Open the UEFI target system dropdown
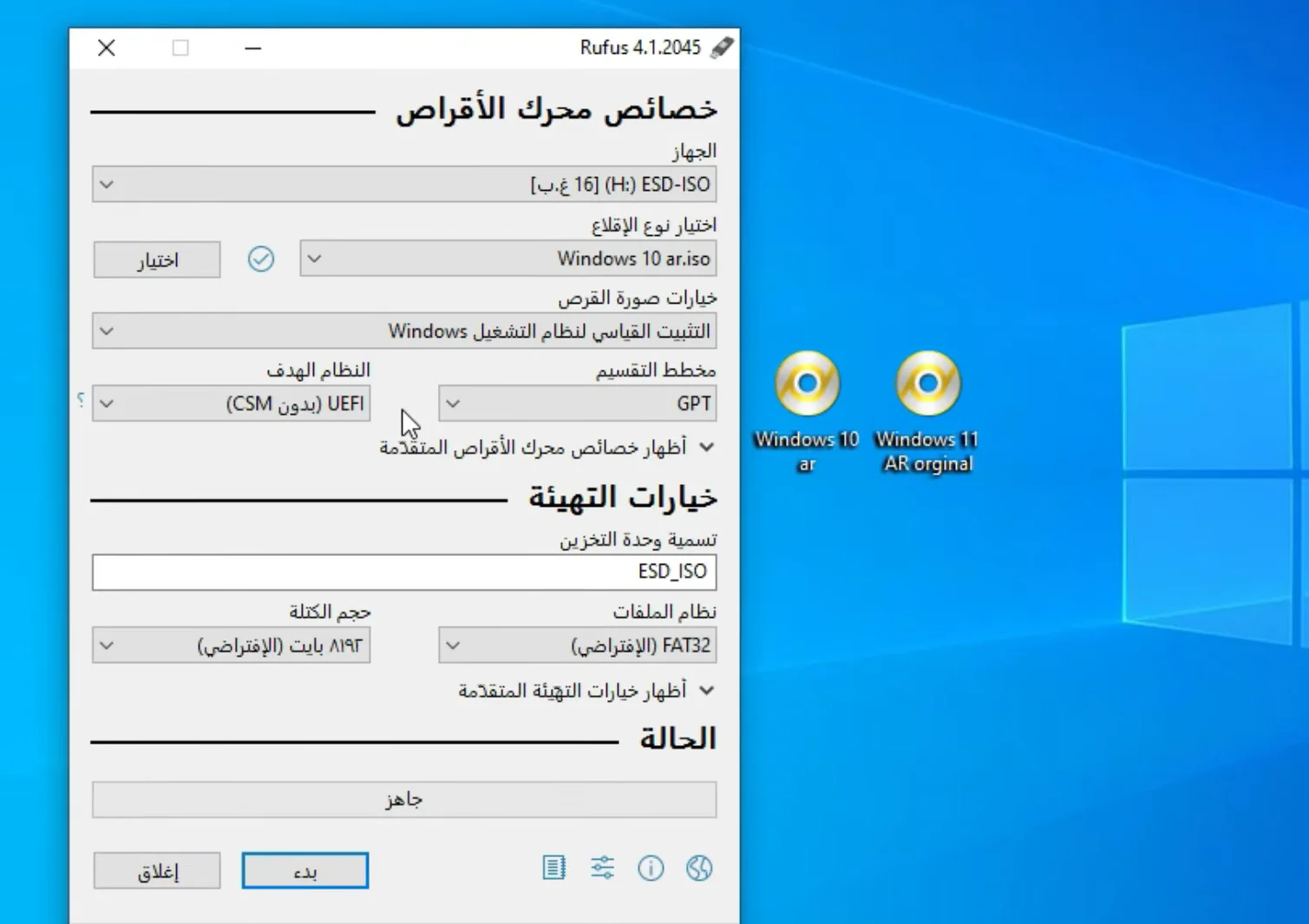 point(232,403)
